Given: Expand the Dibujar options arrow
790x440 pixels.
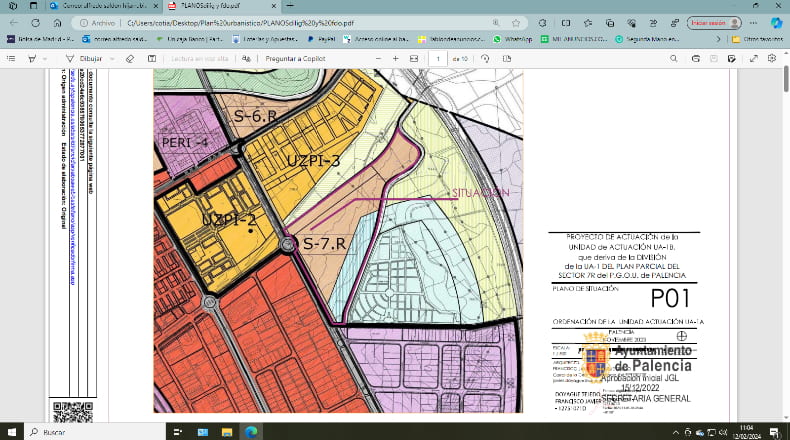Looking at the screenshot, I should [112, 59].
